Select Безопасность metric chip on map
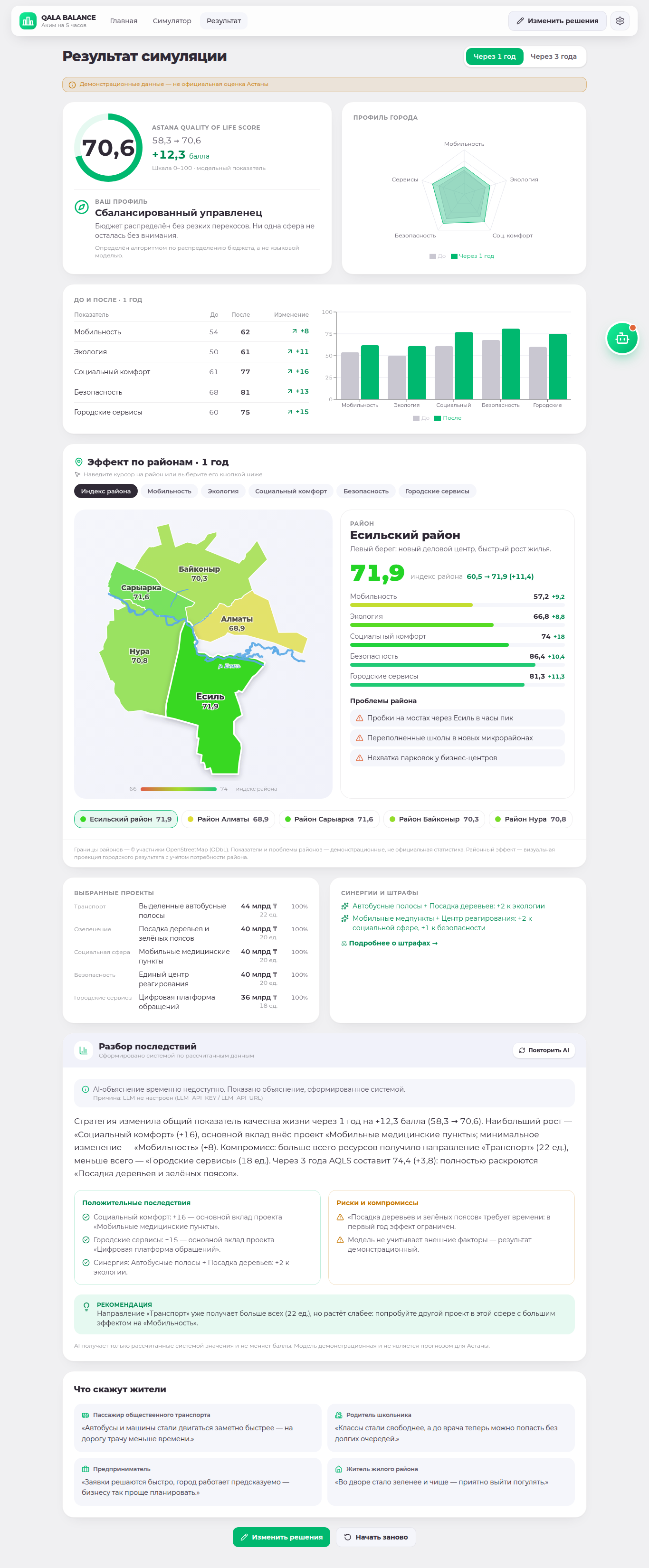This screenshot has height=1568, width=649. [366, 491]
